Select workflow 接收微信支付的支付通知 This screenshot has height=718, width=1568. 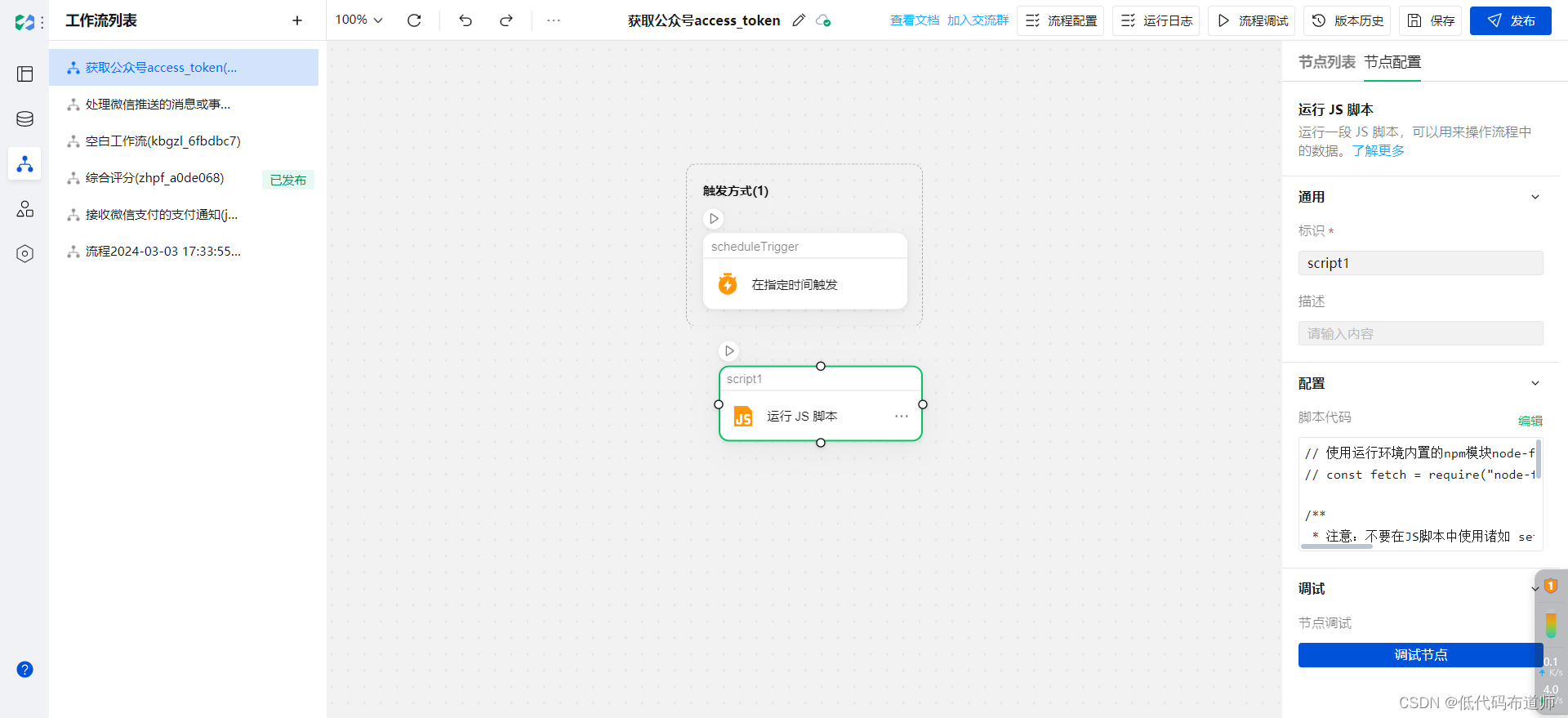184,215
